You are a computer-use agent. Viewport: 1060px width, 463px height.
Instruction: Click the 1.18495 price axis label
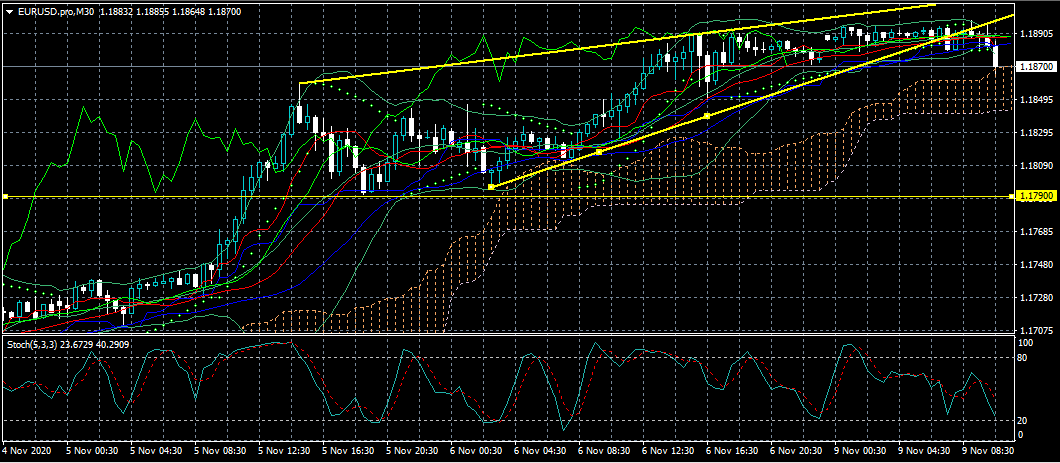[x=1037, y=100]
